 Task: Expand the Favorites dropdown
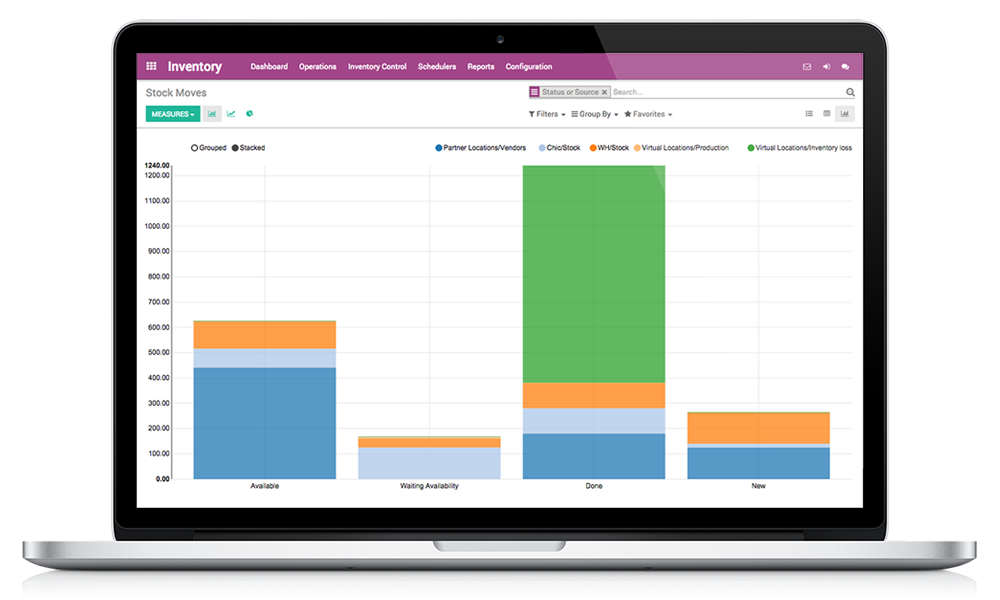tap(648, 114)
